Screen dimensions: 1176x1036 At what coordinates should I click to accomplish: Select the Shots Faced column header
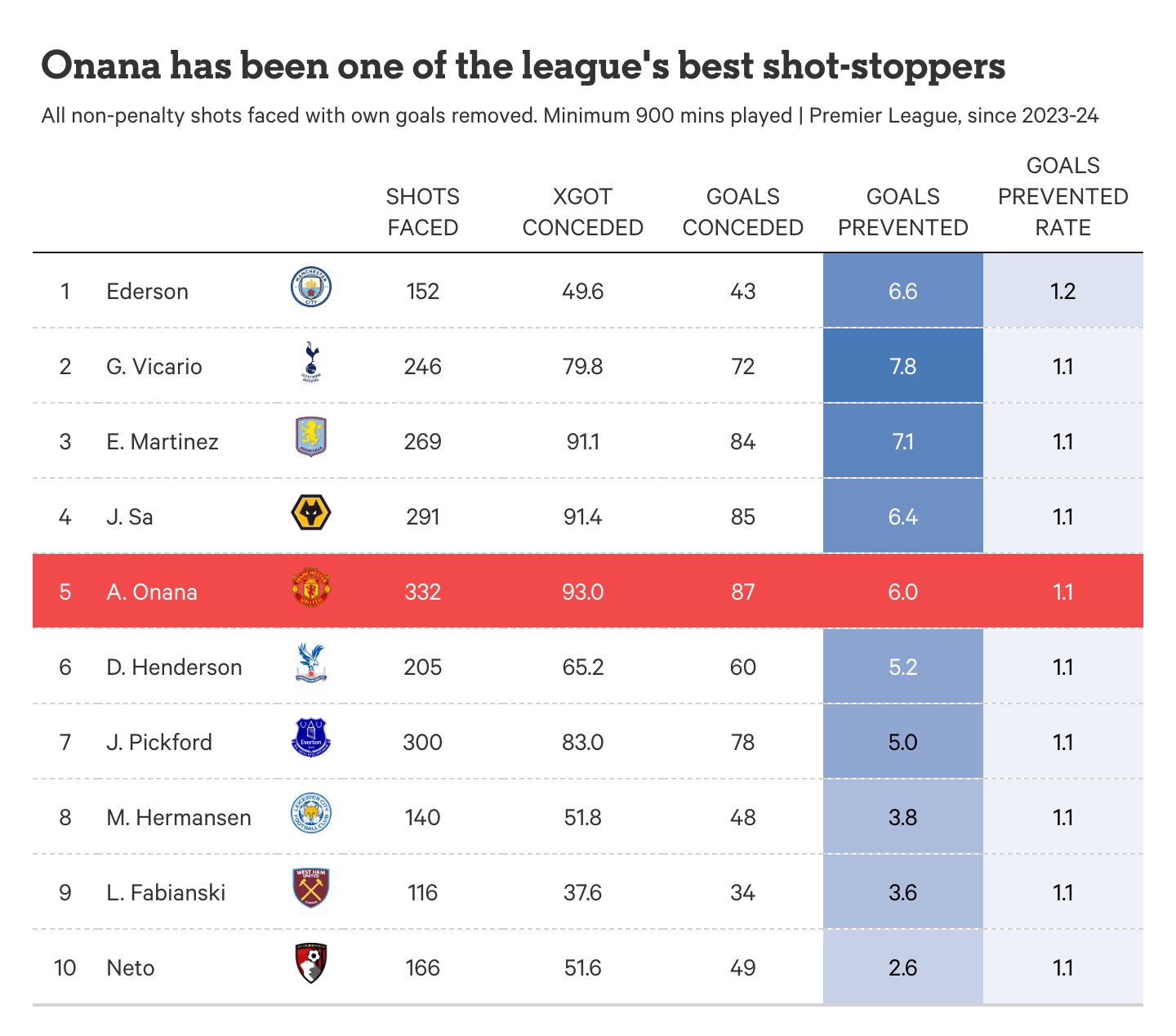423,212
